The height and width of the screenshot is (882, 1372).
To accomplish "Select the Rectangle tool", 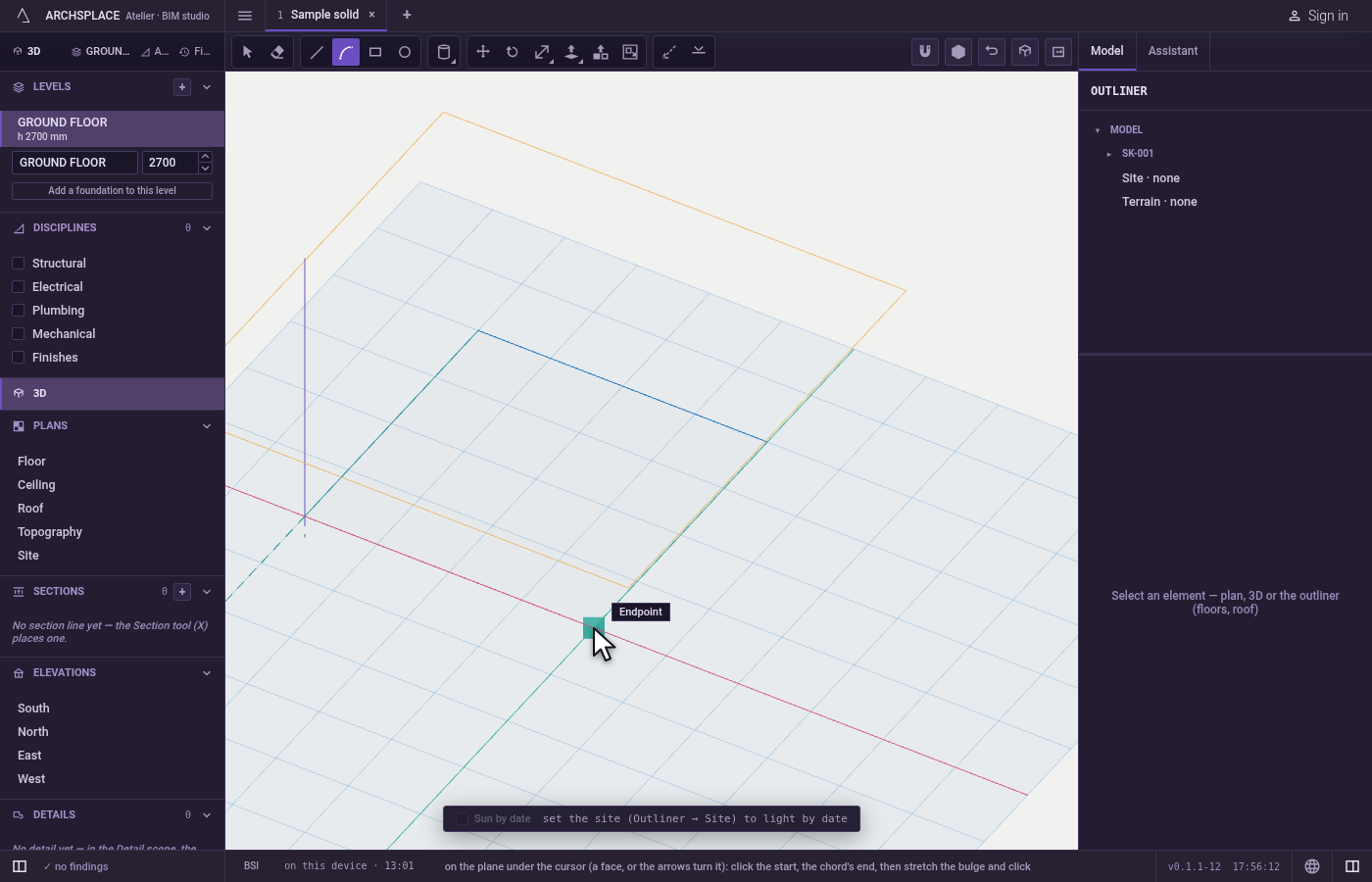I will pos(375,52).
